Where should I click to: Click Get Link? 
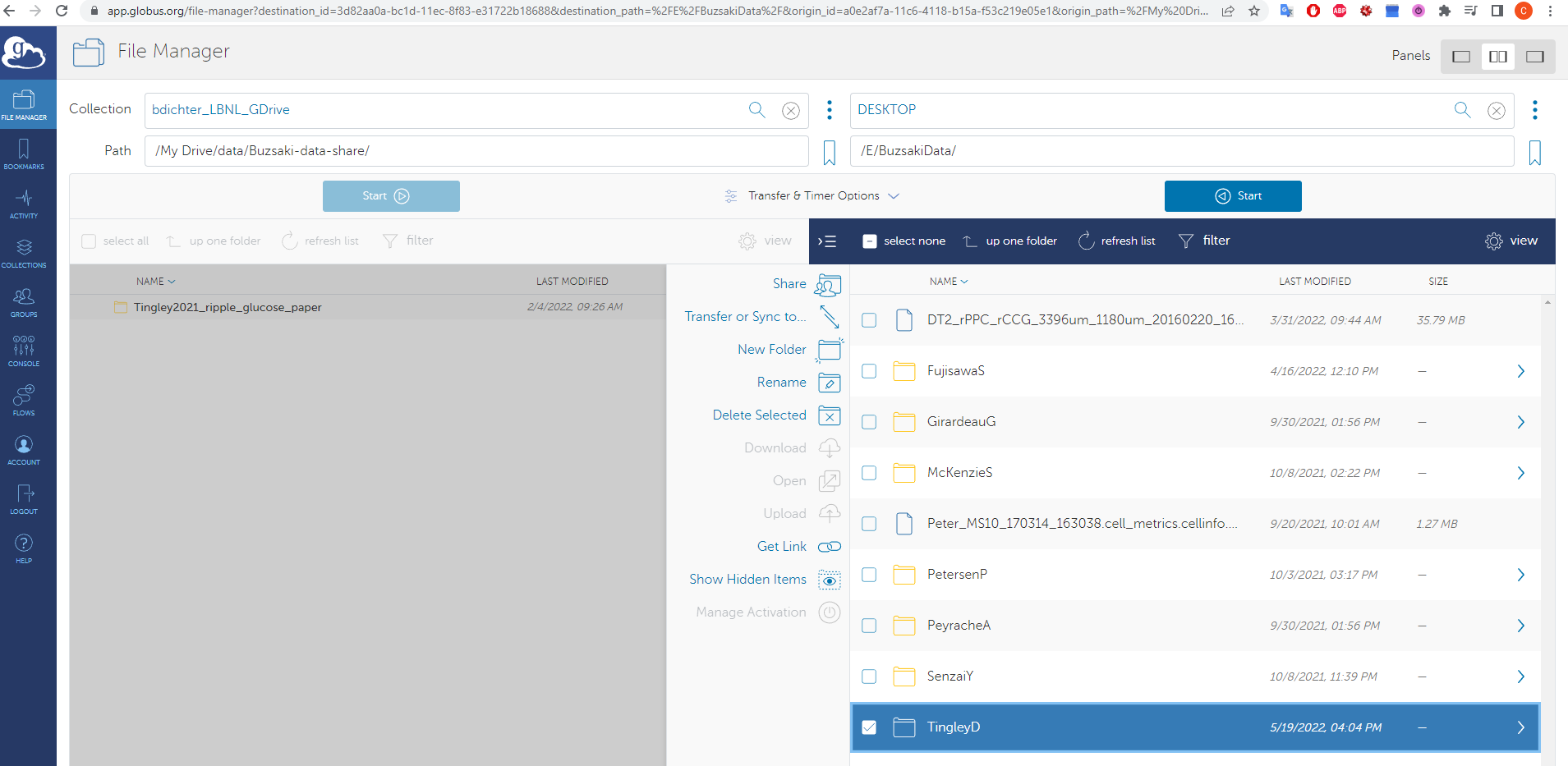(798, 547)
